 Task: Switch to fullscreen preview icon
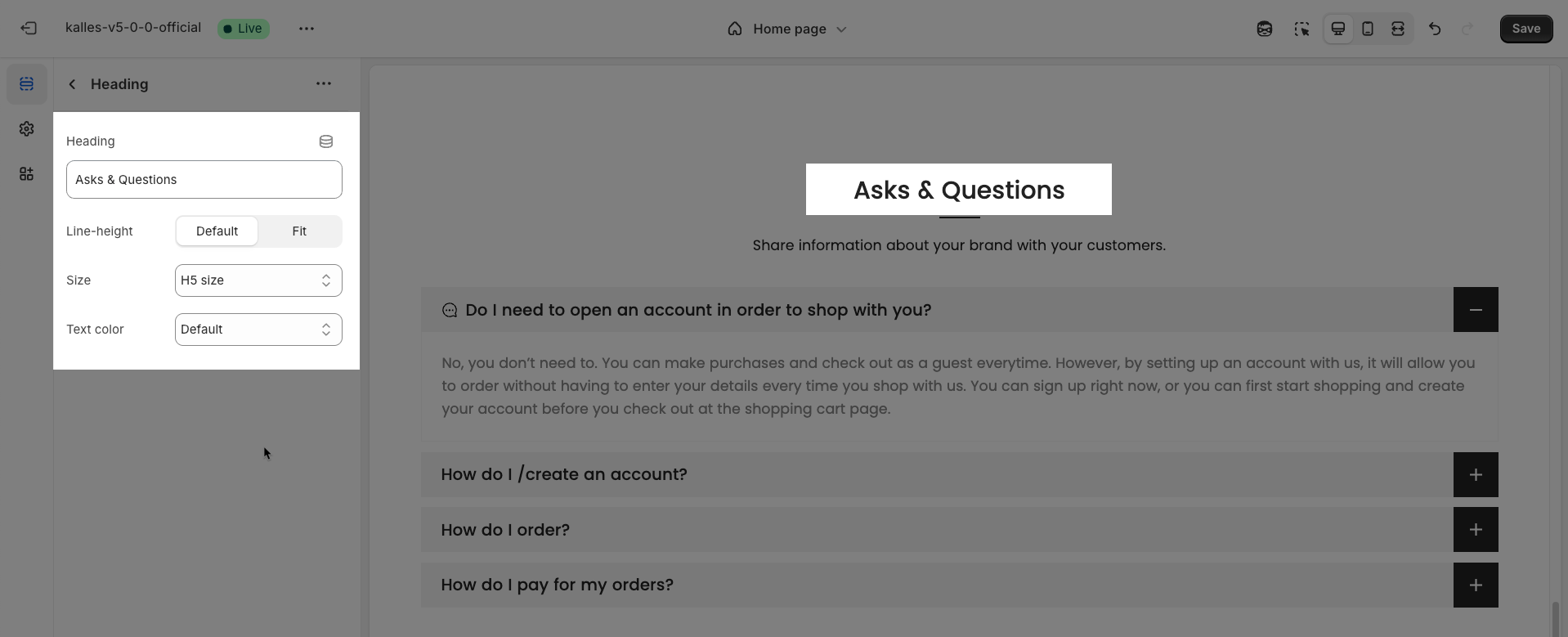coord(1398,29)
